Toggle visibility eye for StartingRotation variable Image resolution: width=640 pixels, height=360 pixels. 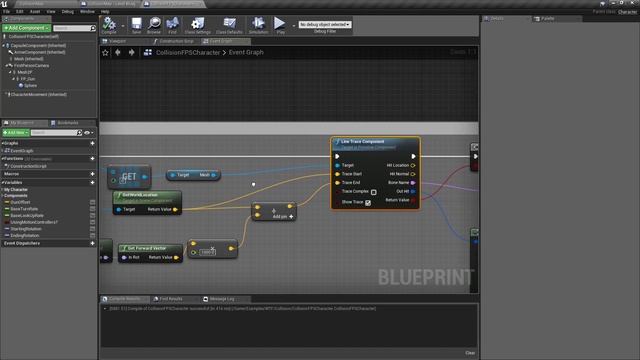(x=92, y=229)
